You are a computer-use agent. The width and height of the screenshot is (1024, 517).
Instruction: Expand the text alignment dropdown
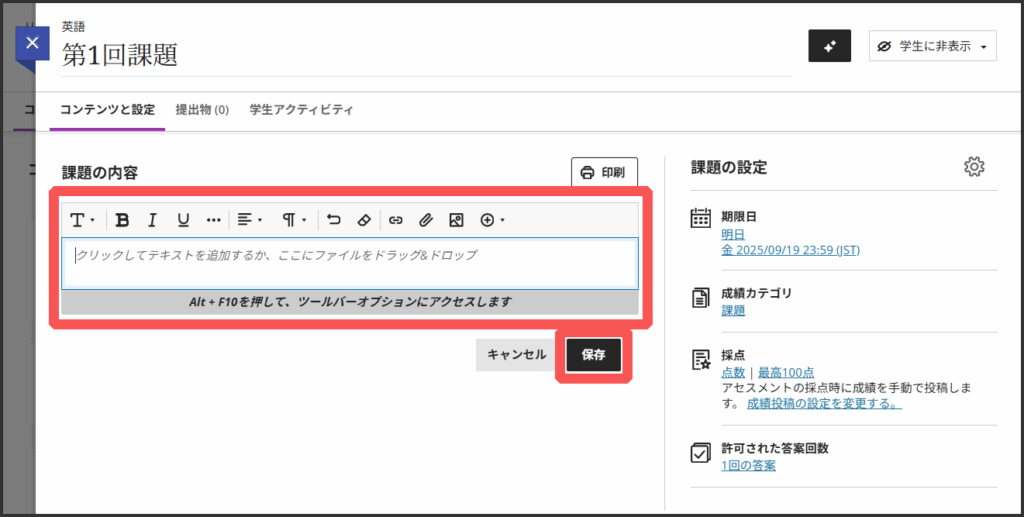(x=249, y=220)
